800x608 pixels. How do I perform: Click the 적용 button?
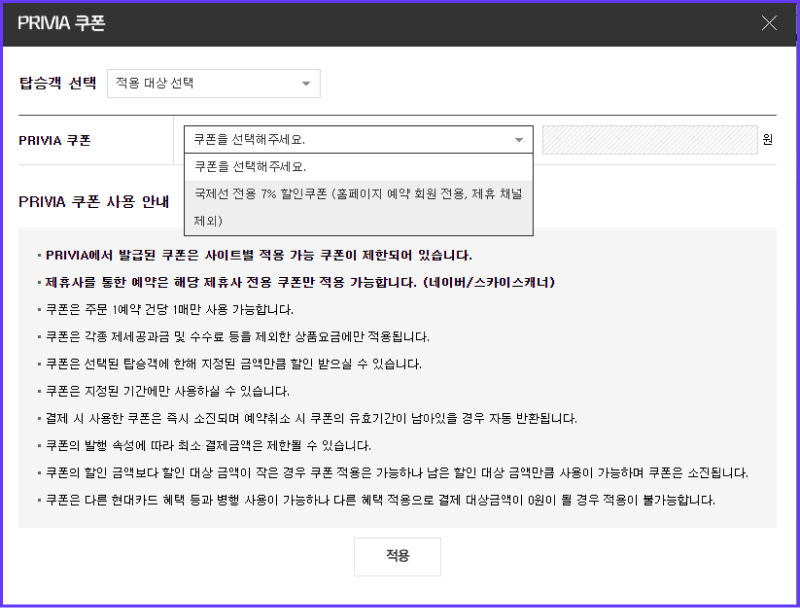[x=397, y=556]
